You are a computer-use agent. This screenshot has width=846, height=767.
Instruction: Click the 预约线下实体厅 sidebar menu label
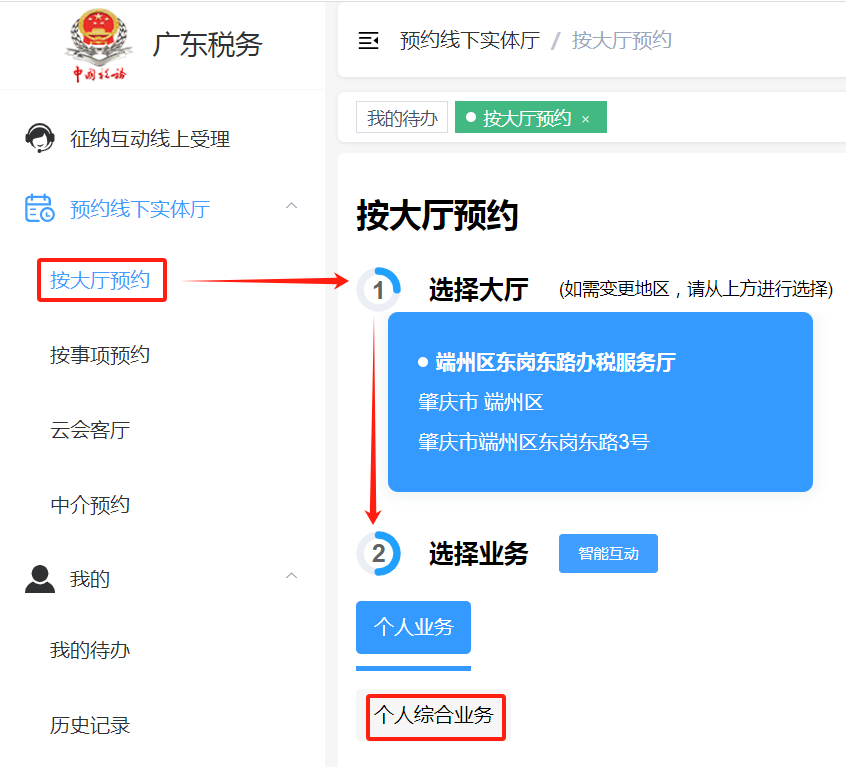[140, 209]
